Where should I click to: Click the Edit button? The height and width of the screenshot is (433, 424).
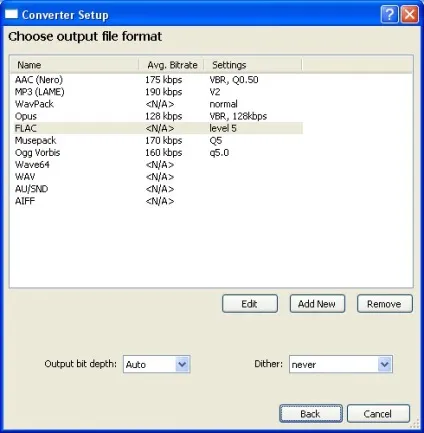pos(250,304)
